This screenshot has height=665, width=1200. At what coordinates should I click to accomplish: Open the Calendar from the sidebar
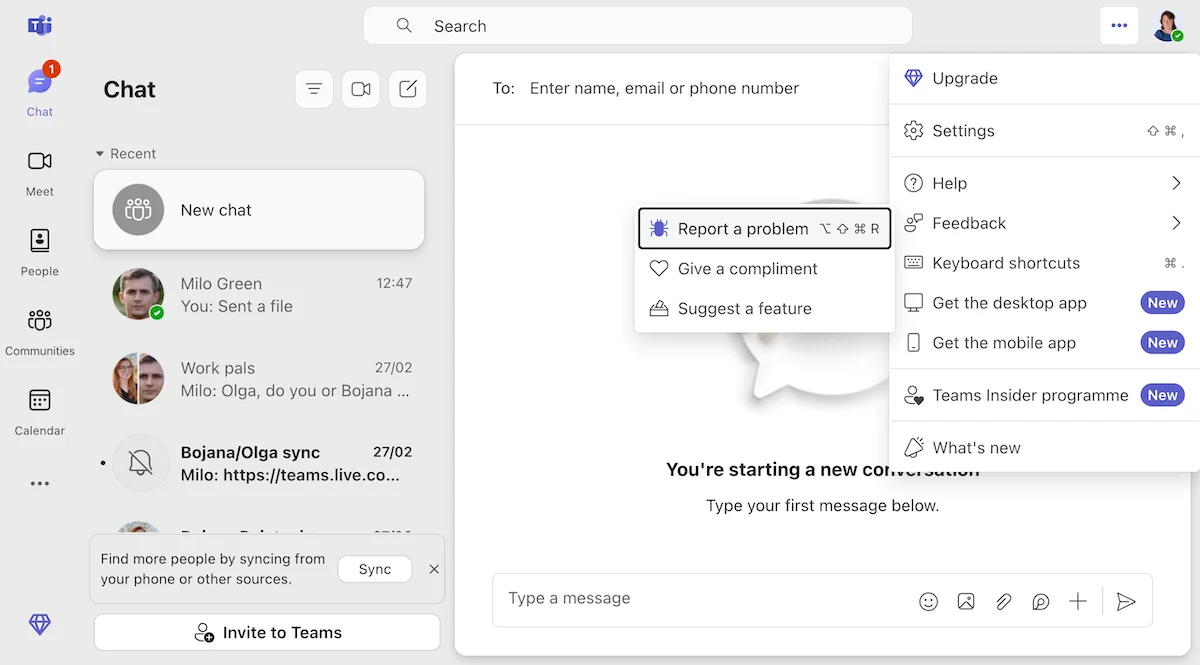(39, 410)
